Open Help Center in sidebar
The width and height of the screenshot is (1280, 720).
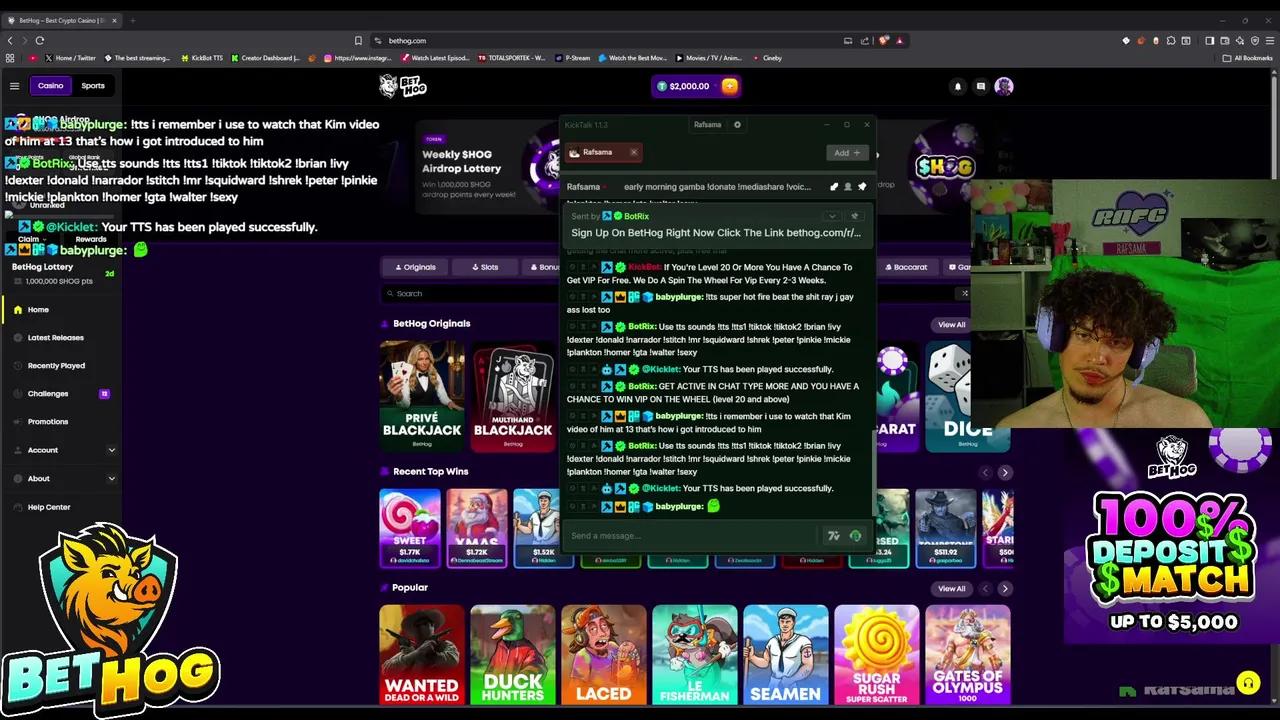tap(62, 507)
